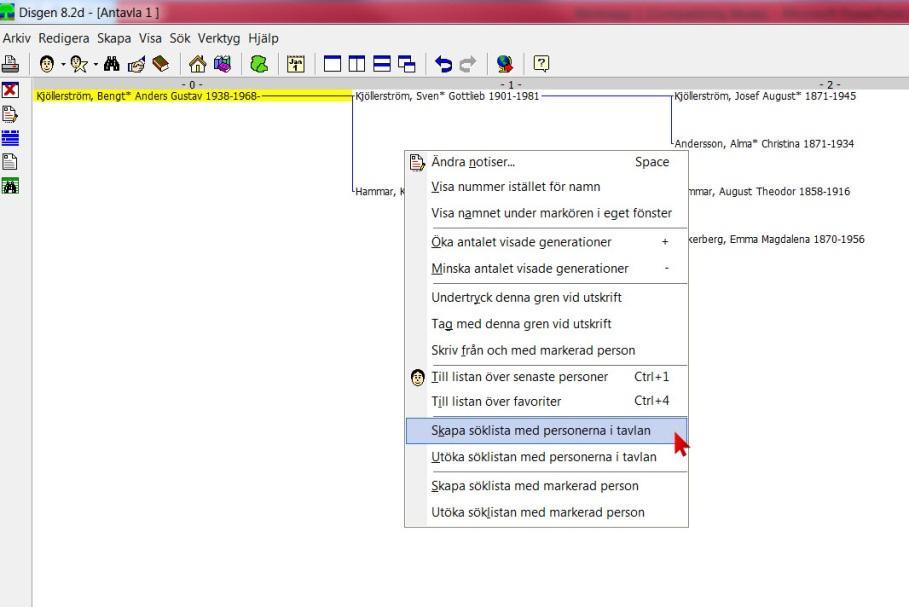Open dropdown arrow beside favorites icon

tap(96, 64)
